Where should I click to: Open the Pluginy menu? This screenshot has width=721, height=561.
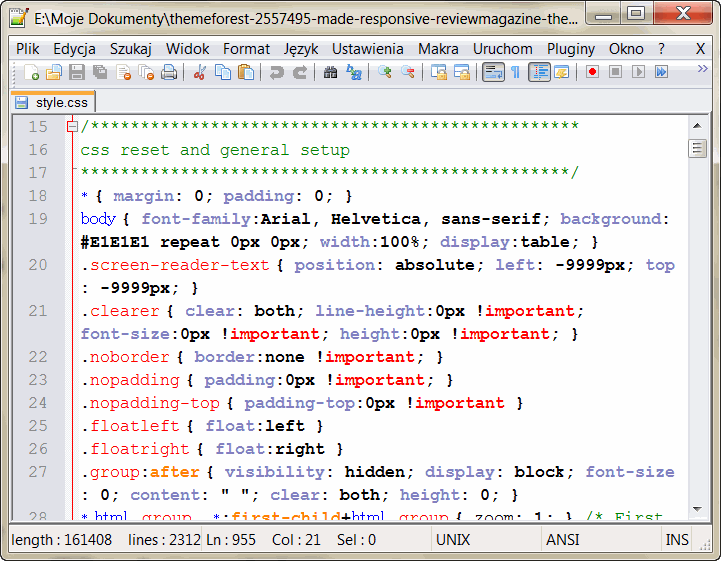click(570, 48)
